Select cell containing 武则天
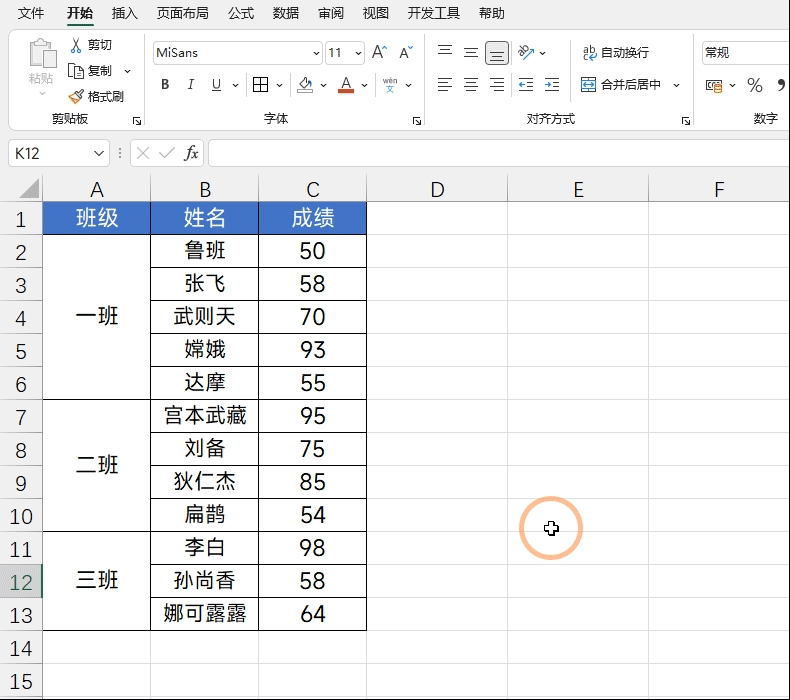This screenshot has height=700, width=790. 205,317
